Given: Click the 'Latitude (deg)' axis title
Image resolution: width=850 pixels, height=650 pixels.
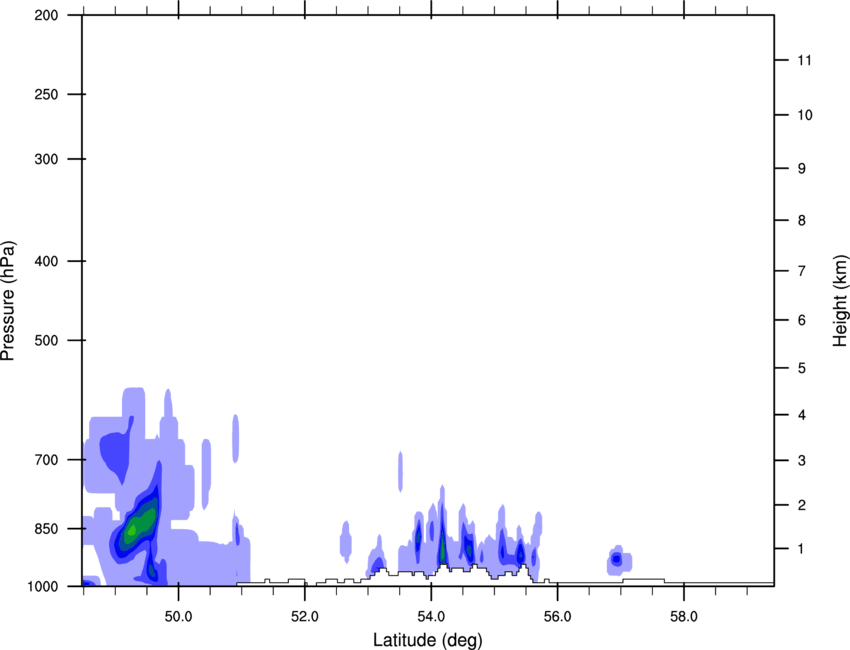Looking at the screenshot, I should tap(427, 640).
